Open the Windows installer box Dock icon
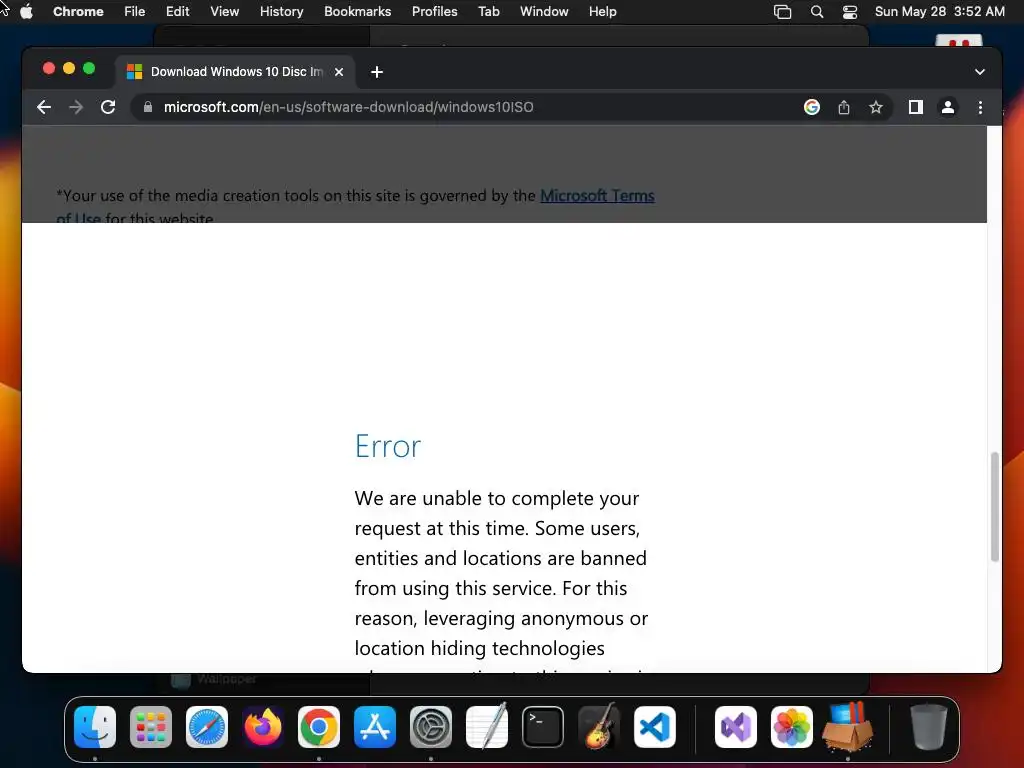 (x=848, y=726)
